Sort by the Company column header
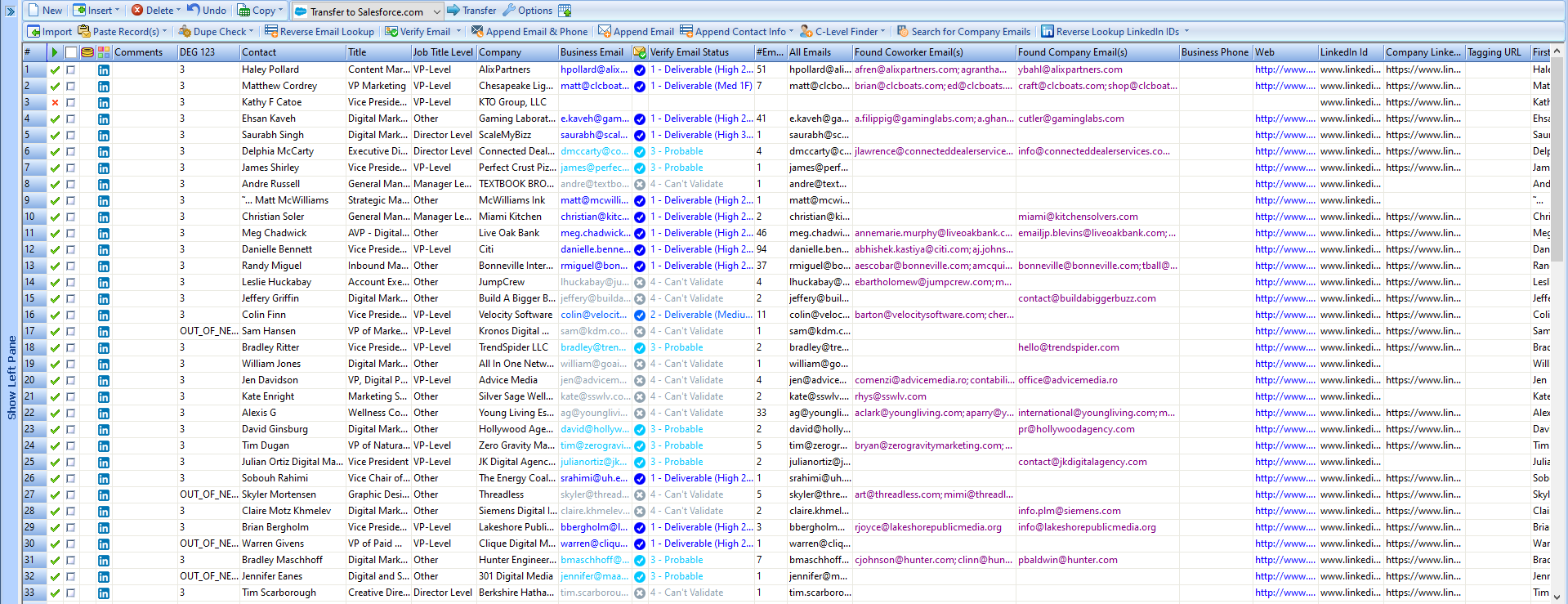 tap(517, 52)
